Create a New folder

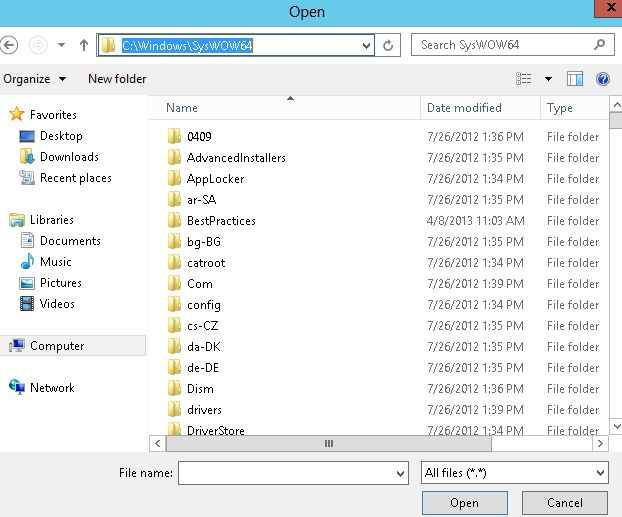(x=117, y=79)
